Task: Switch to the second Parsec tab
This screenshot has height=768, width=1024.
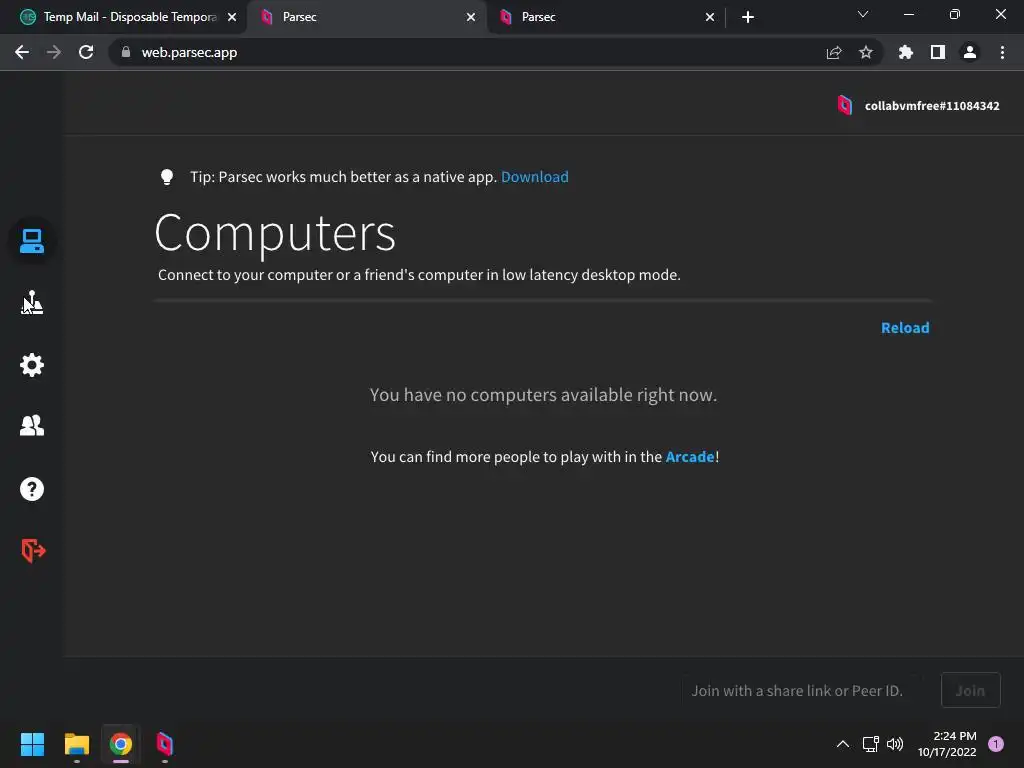Action: coord(604,17)
